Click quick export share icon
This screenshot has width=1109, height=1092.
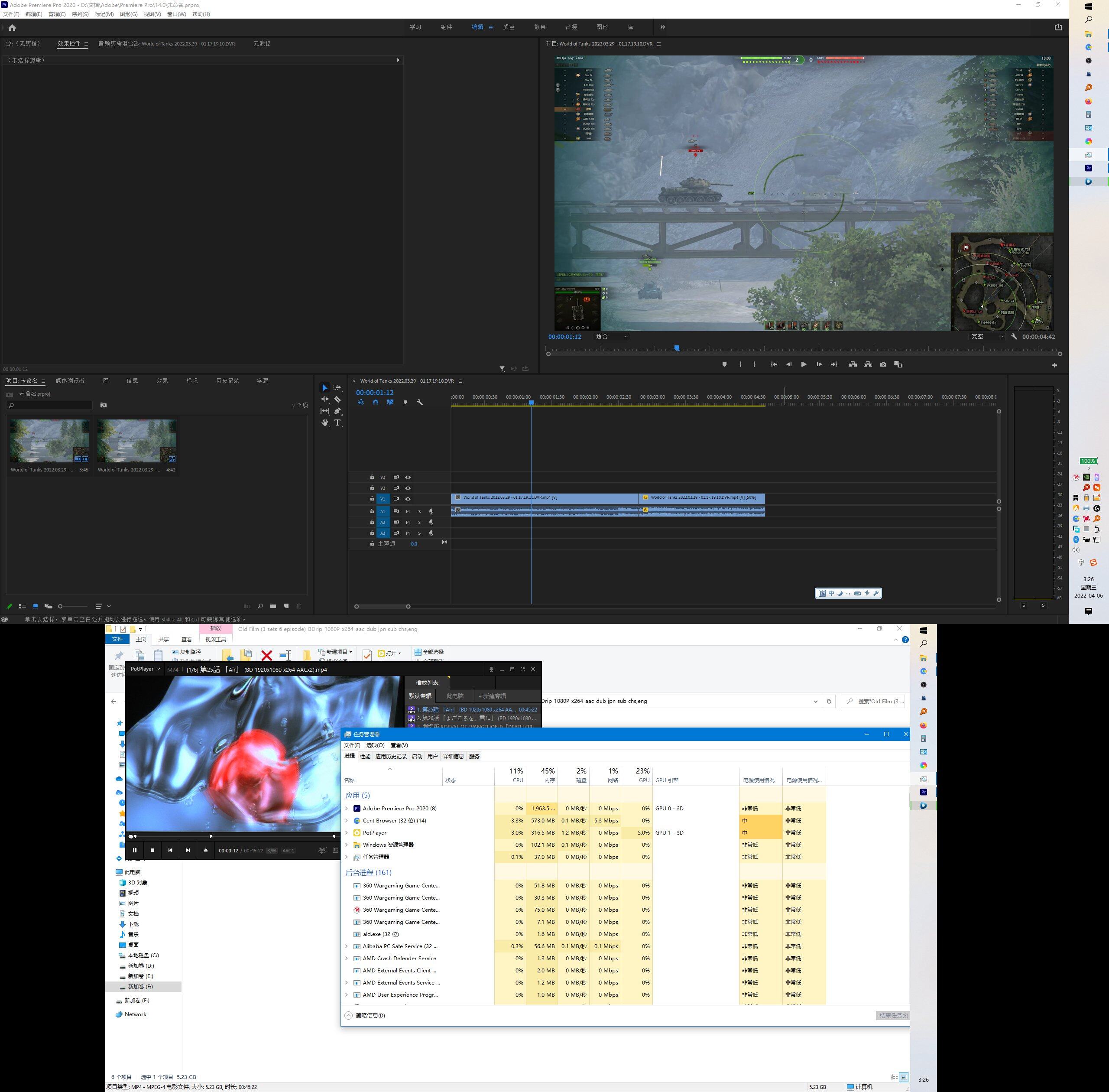[1058, 27]
